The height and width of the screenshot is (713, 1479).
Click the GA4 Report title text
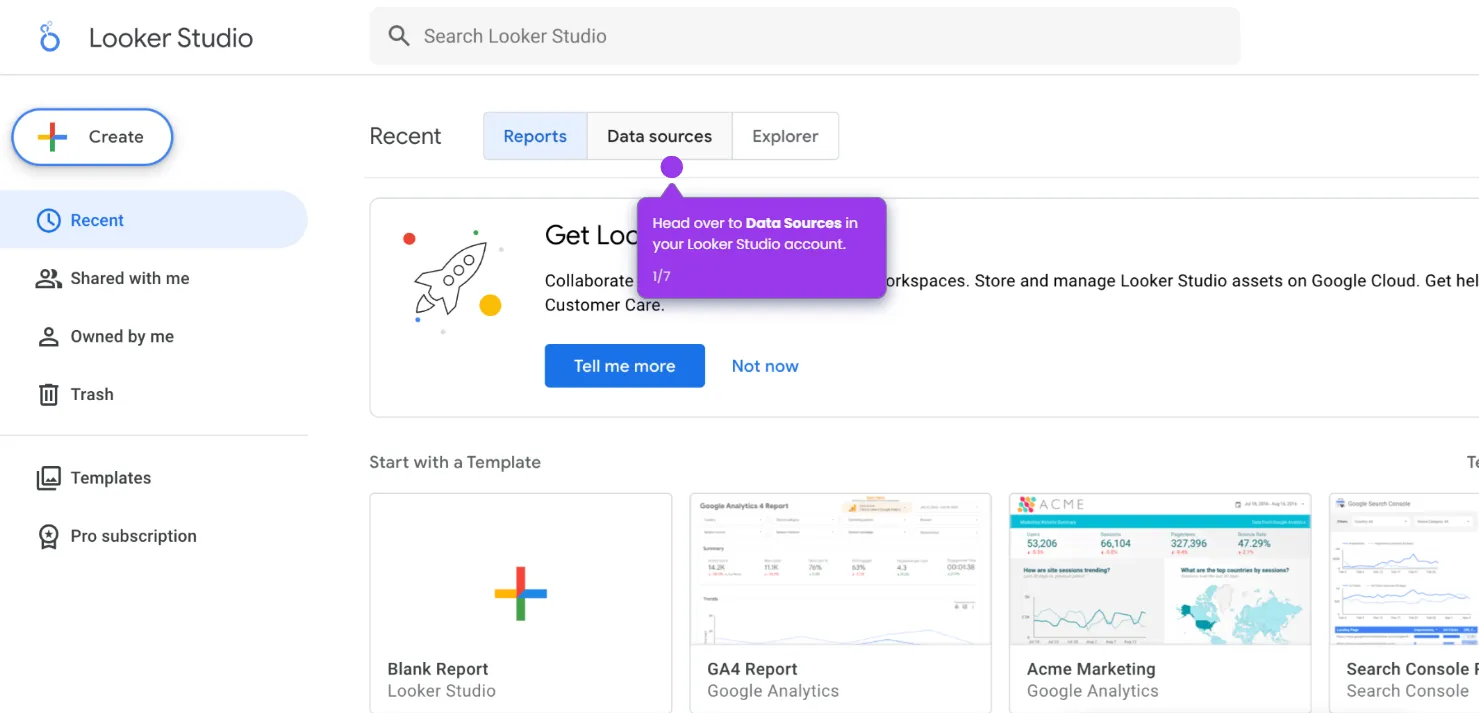click(752, 669)
